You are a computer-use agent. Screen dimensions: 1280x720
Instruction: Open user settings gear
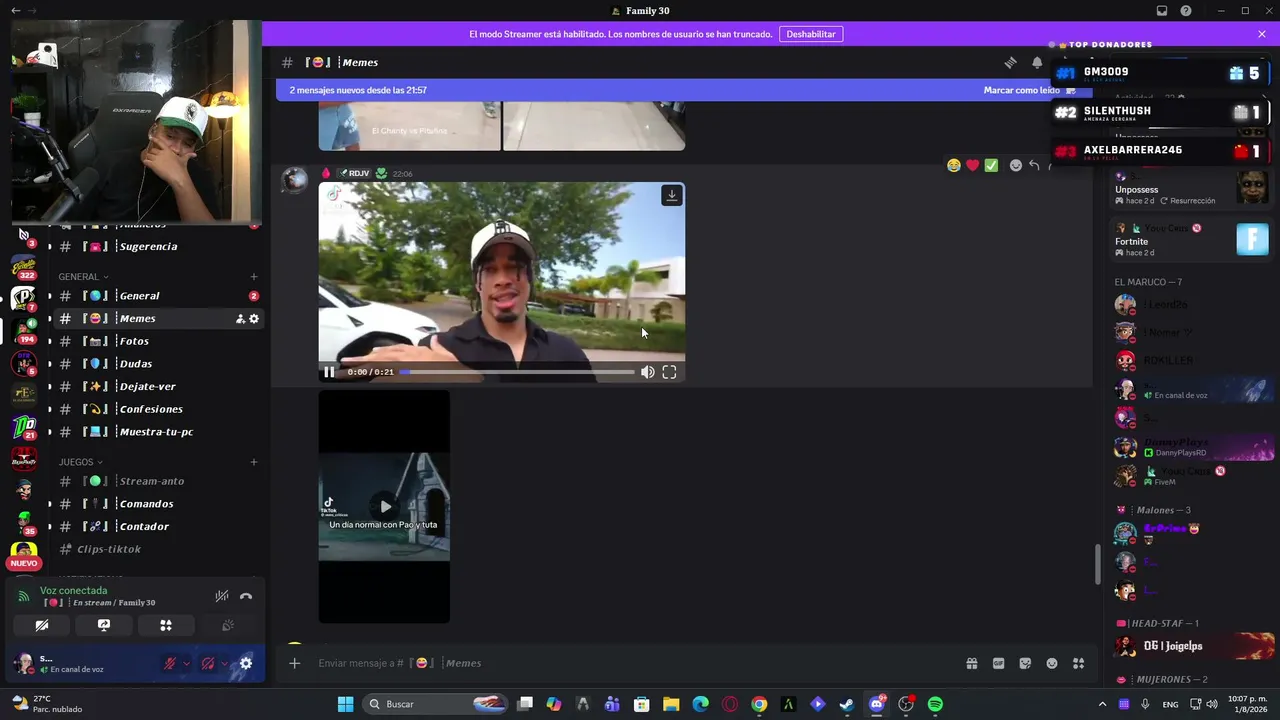pyautogui.click(x=246, y=663)
